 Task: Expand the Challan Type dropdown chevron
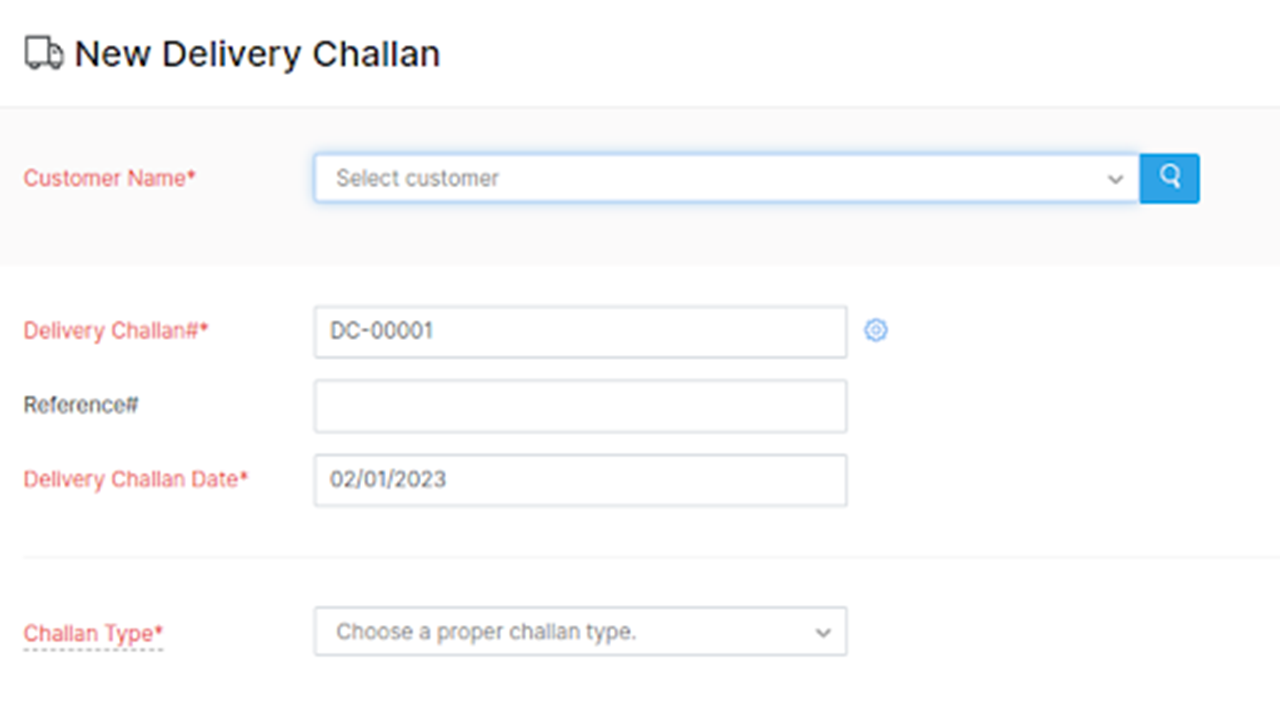823,632
